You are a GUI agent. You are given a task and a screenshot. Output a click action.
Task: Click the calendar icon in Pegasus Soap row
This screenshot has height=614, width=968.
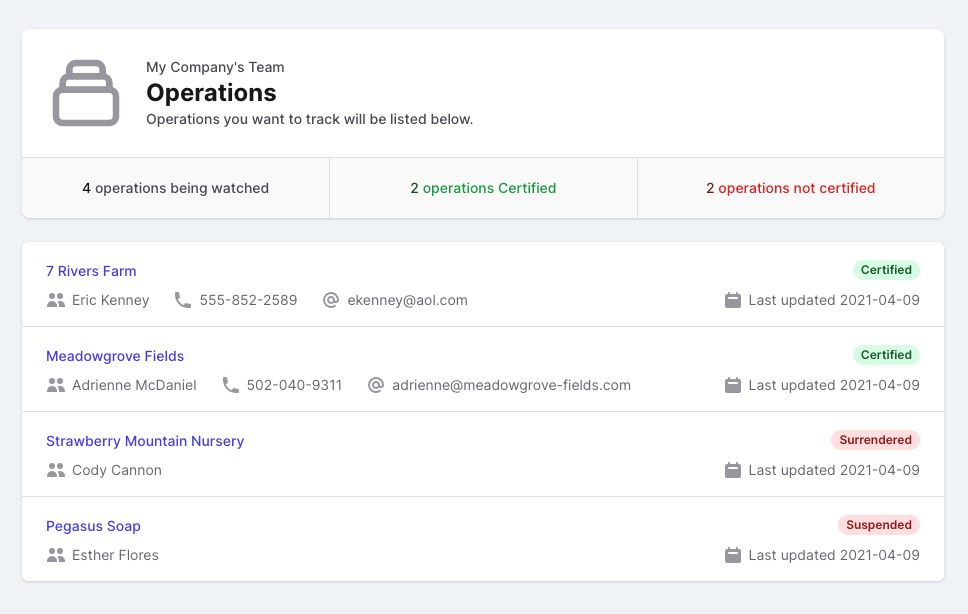pos(732,555)
